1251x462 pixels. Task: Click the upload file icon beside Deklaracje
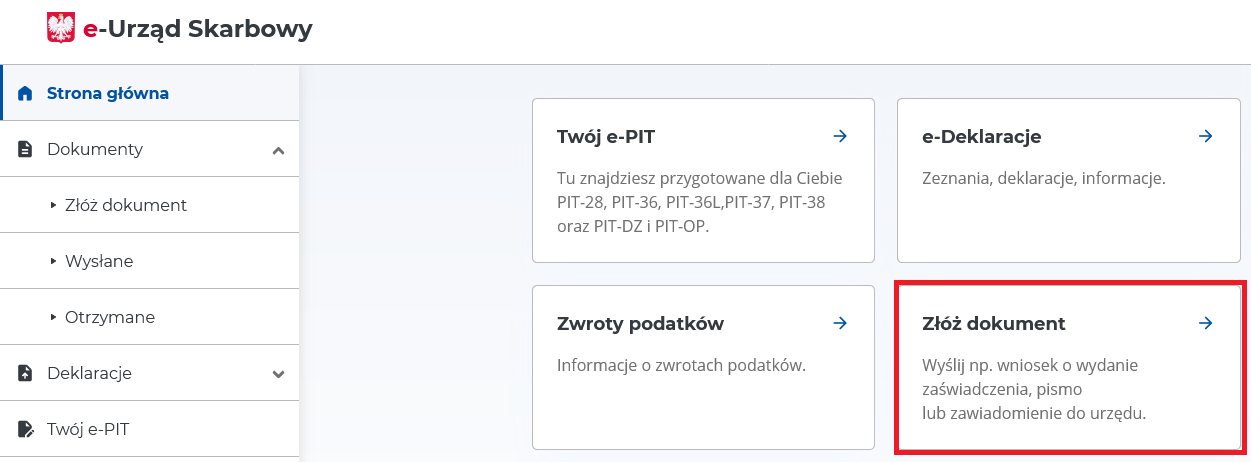26,374
